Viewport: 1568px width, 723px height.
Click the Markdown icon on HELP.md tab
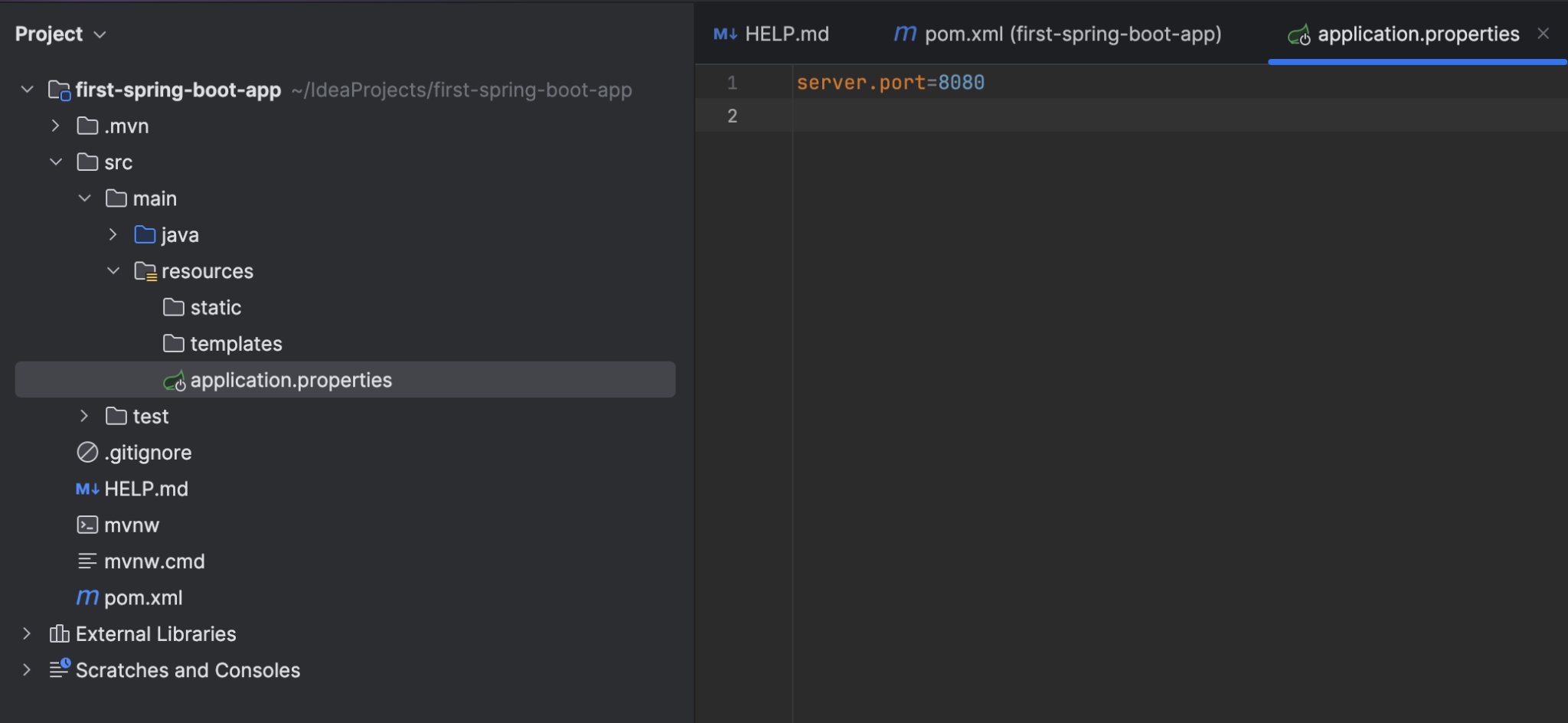[725, 34]
